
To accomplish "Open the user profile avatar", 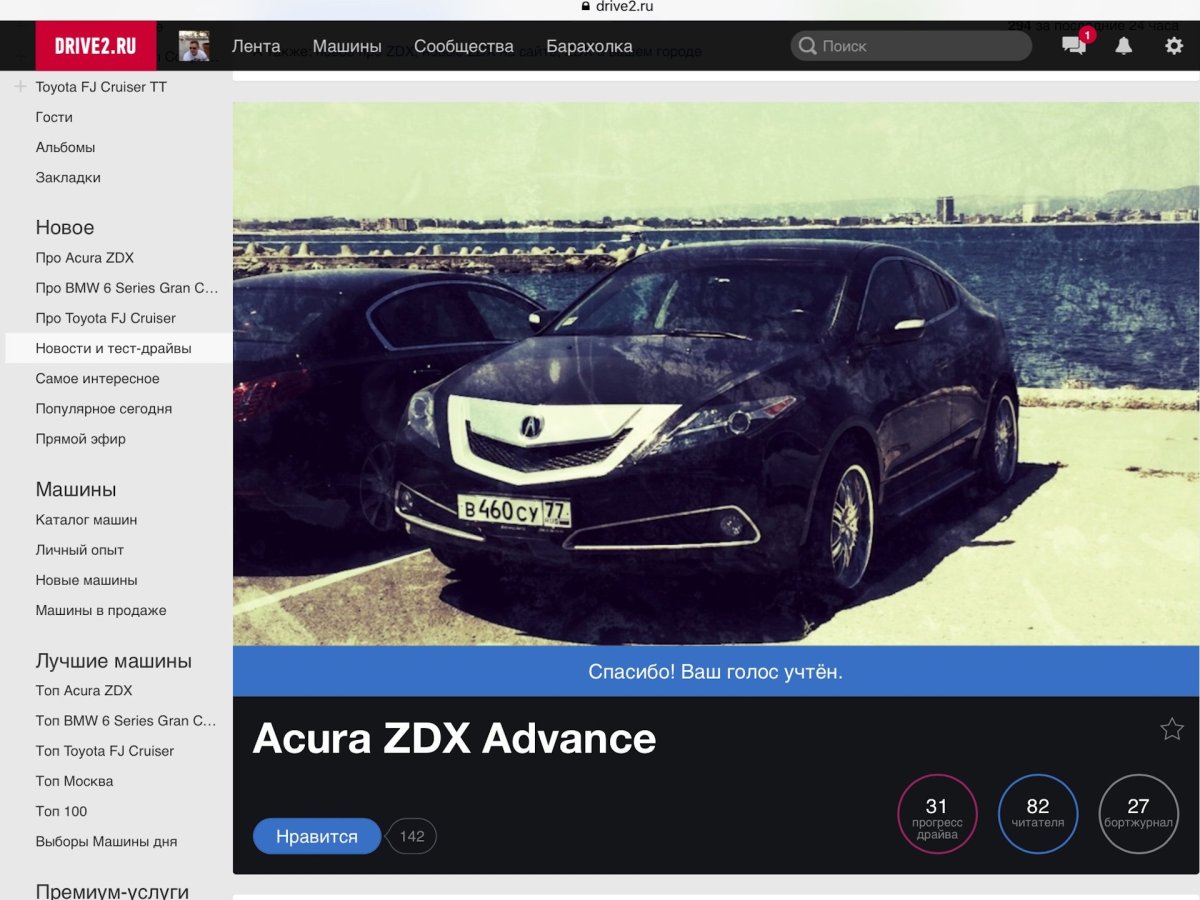I will (x=194, y=46).
